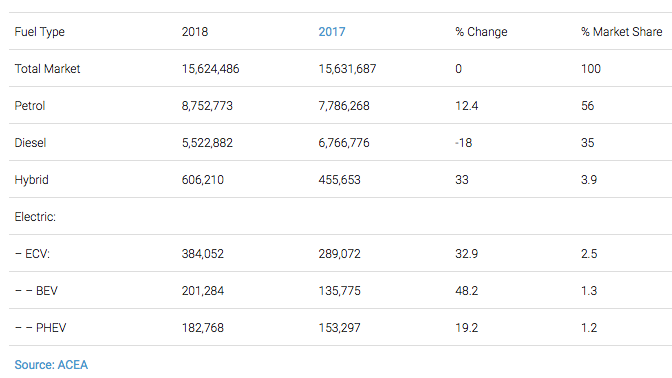Screen dimensions: 672x378
Task: Select the PHEV 2017 value 153,297
Action: click(x=339, y=328)
